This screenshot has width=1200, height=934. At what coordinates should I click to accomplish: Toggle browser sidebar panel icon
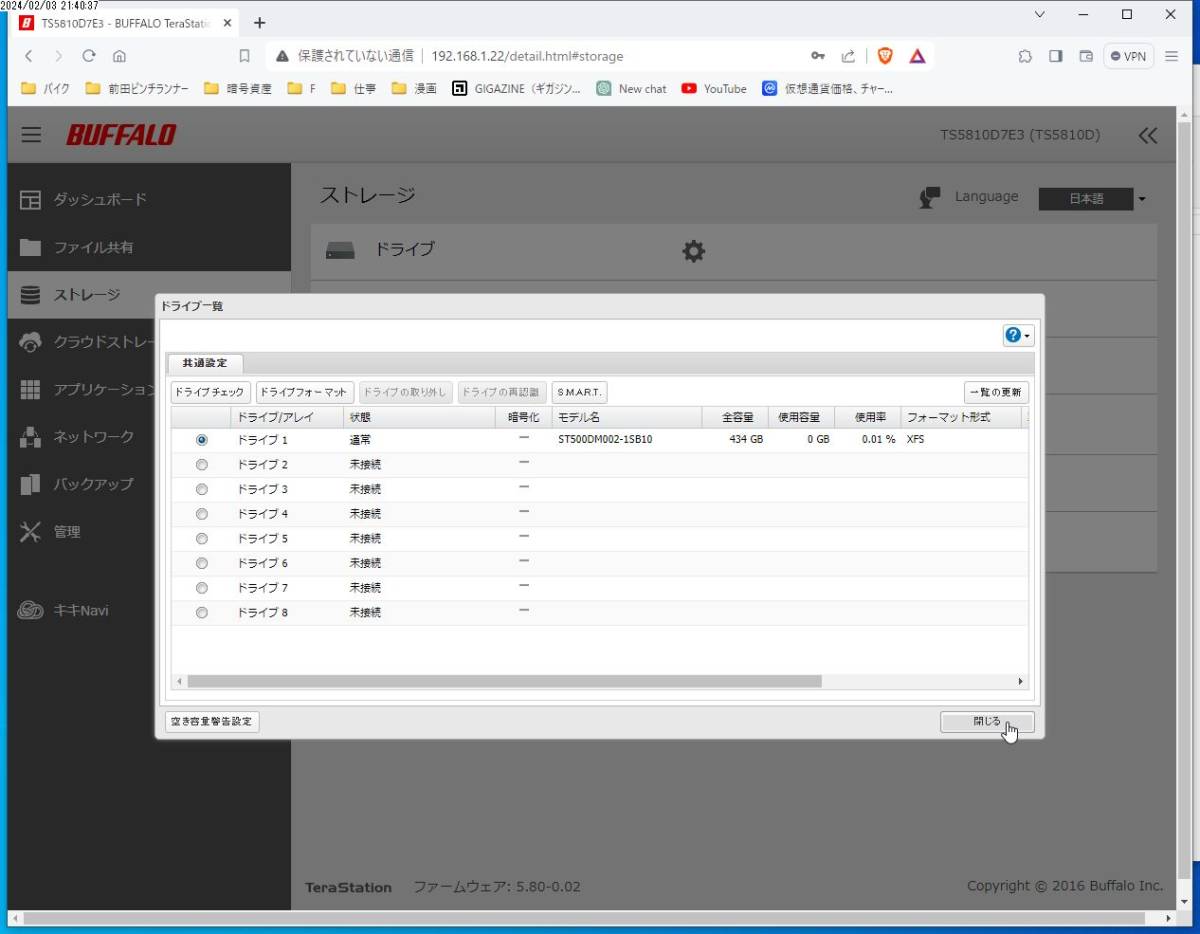click(1055, 56)
